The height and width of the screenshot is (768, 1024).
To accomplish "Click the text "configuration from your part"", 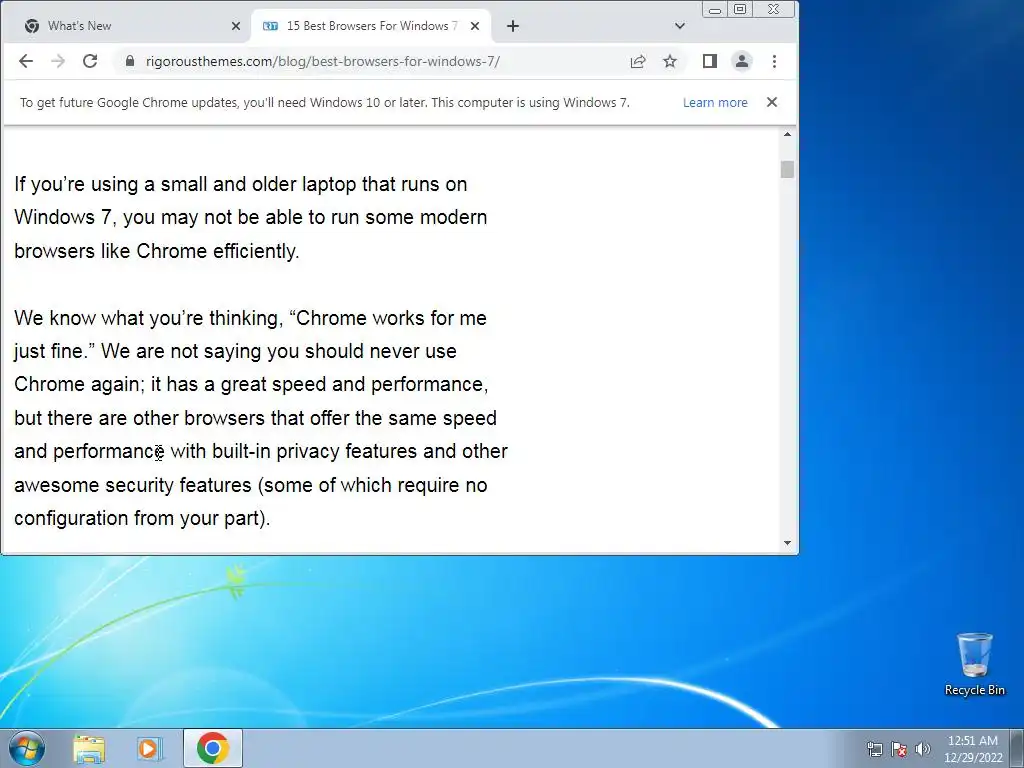I will tap(138, 519).
